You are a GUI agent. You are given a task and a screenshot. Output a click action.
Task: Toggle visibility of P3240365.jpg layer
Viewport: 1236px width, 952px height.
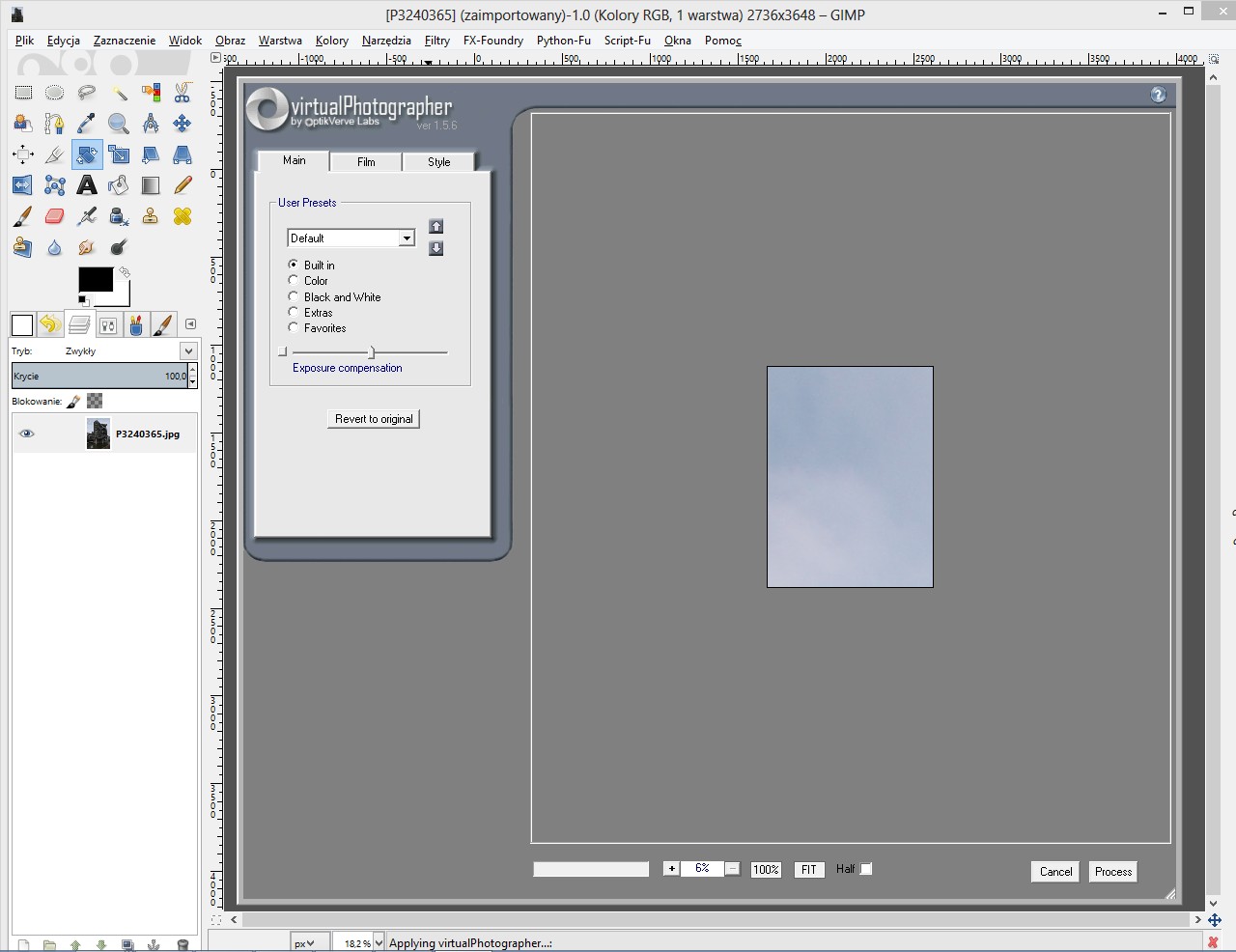coord(27,434)
